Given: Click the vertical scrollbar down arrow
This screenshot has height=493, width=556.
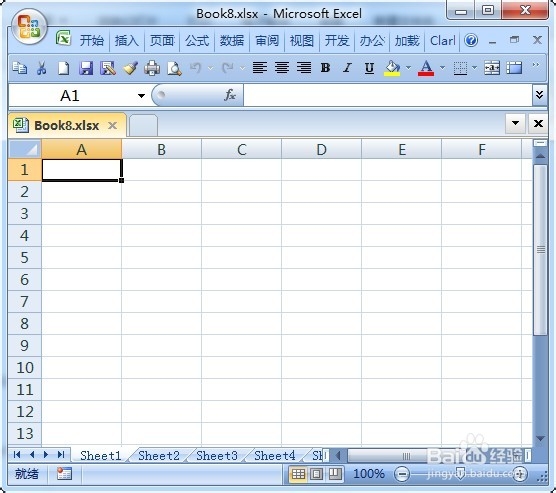Looking at the screenshot, I should [540, 439].
